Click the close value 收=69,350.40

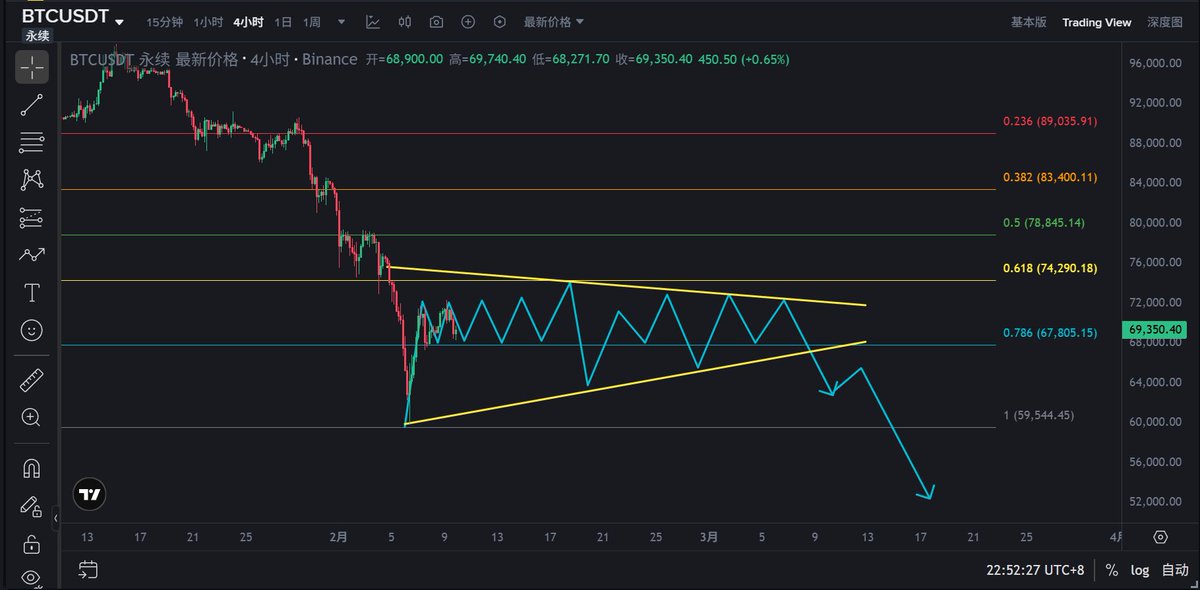tap(655, 59)
